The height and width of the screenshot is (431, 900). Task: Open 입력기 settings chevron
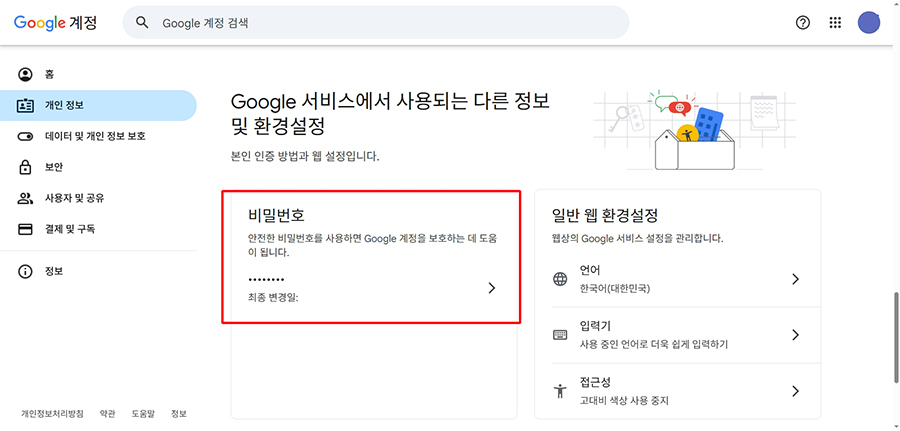pos(795,335)
